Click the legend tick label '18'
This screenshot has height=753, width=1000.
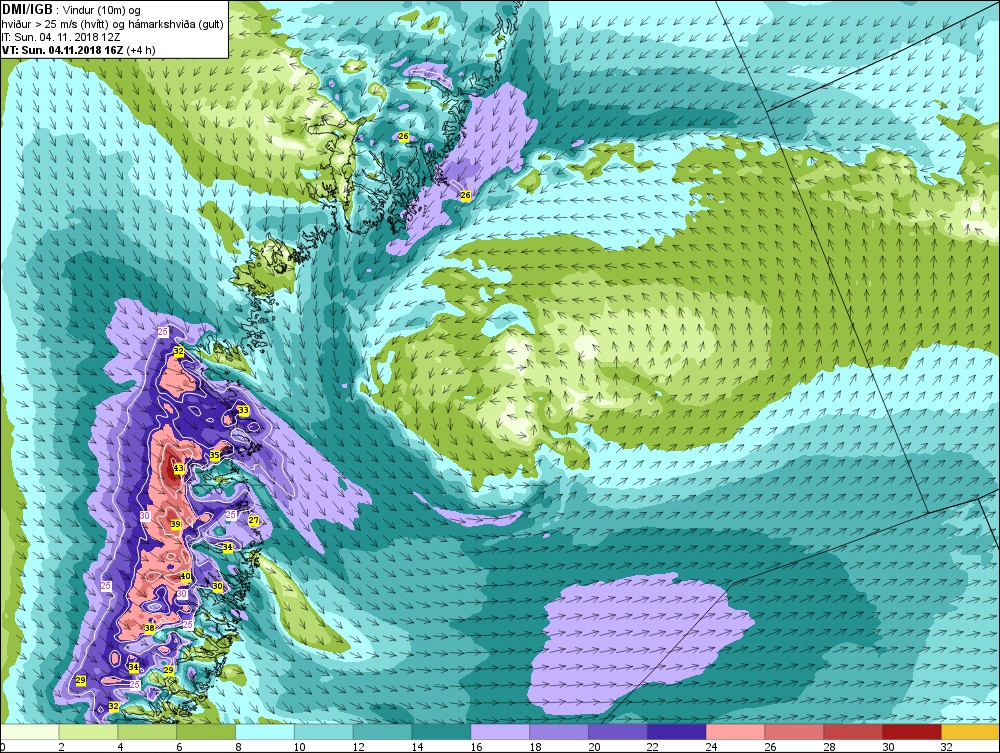534,747
